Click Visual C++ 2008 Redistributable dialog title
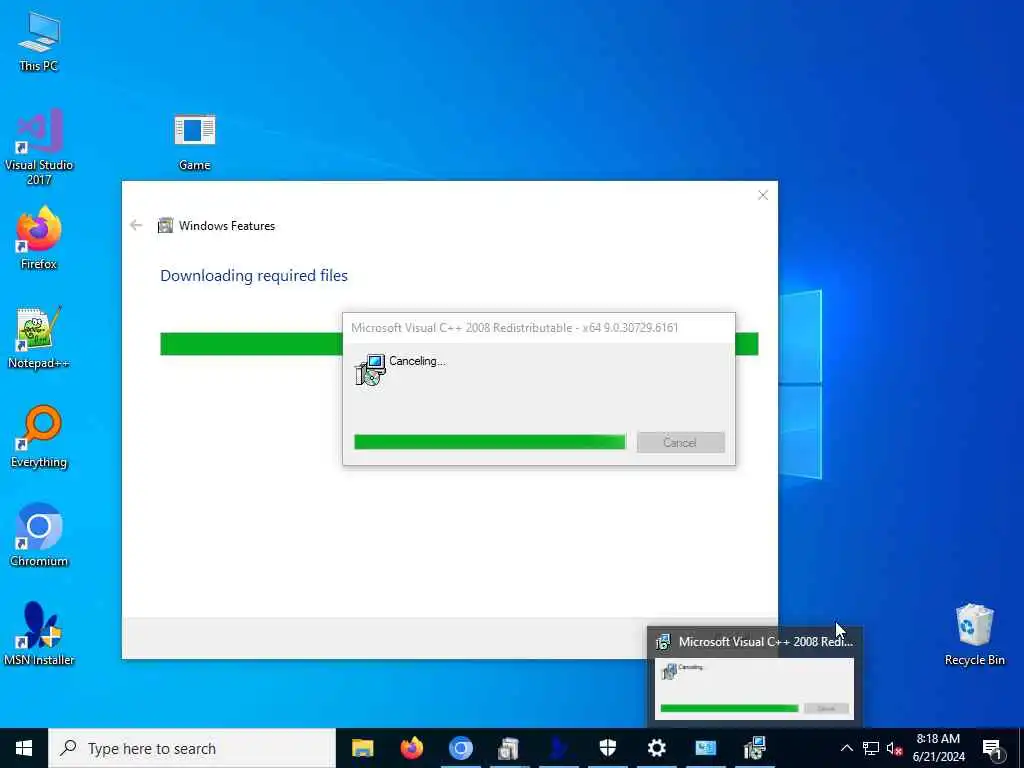 click(515, 328)
